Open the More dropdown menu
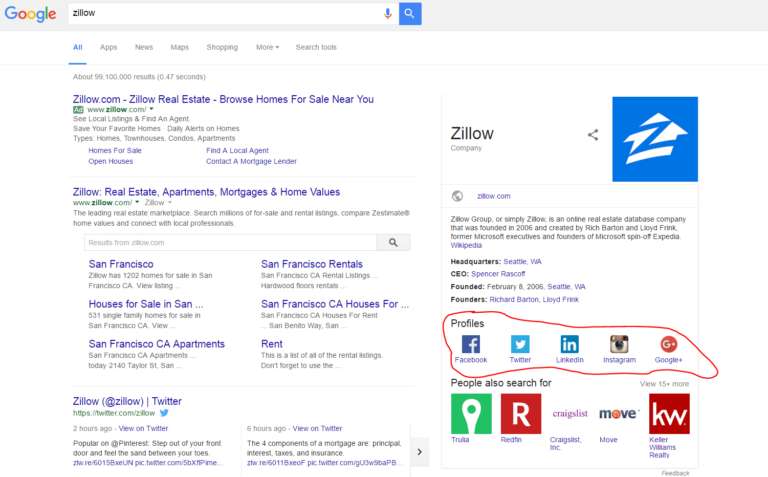Image resolution: width=768 pixels, height=477 pixels. click(x=267, y=48)
